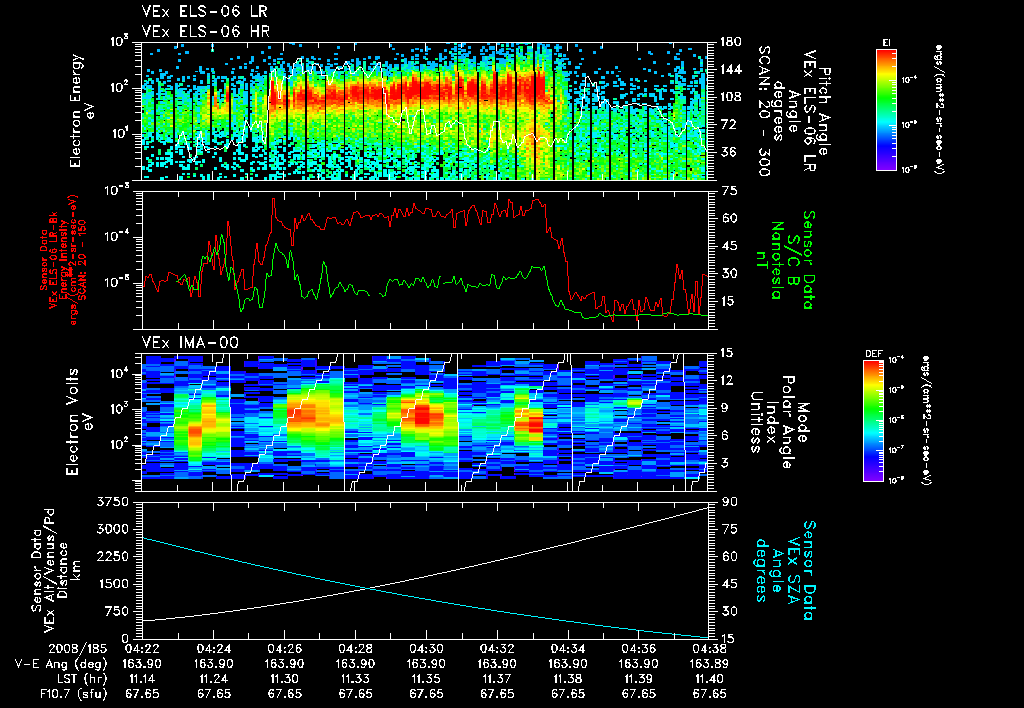
Task: Click the 'EI' color bar title
Action: click(886, 42)
